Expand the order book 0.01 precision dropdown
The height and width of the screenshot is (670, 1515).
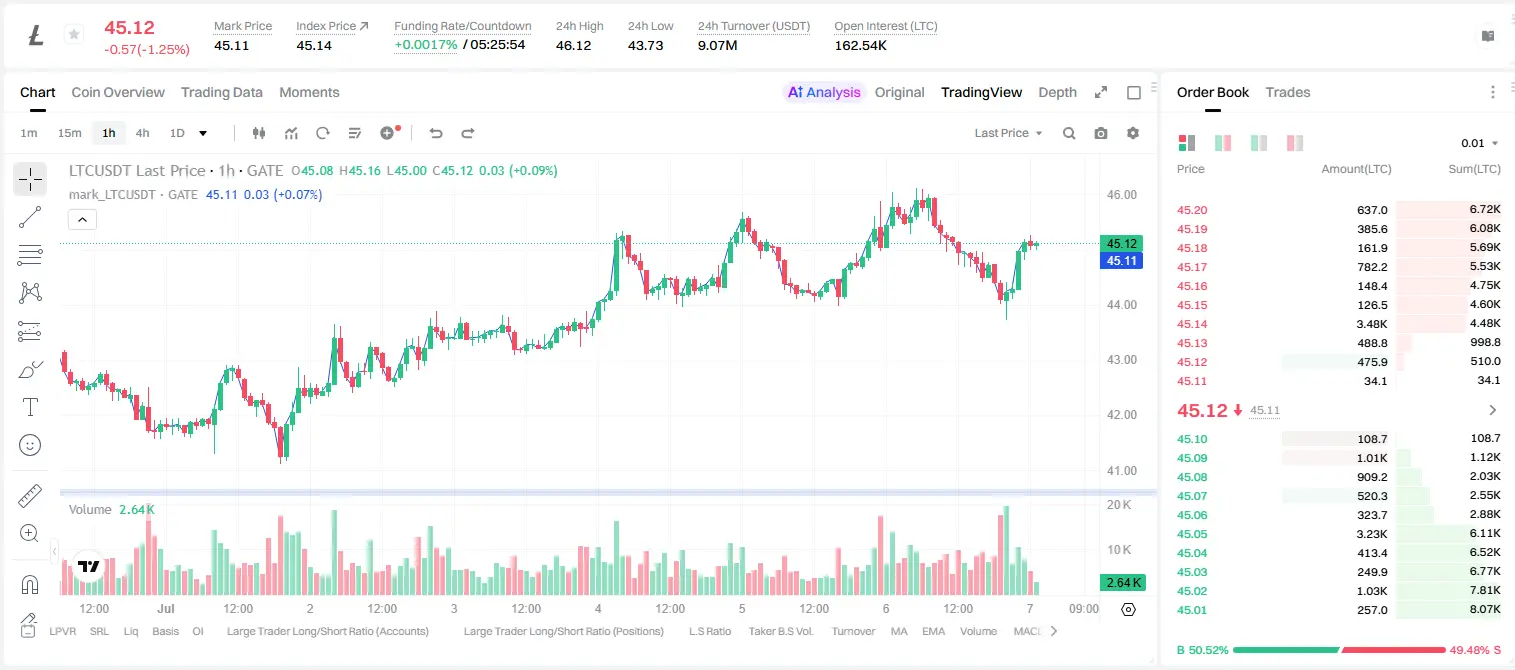(1480, 143)
